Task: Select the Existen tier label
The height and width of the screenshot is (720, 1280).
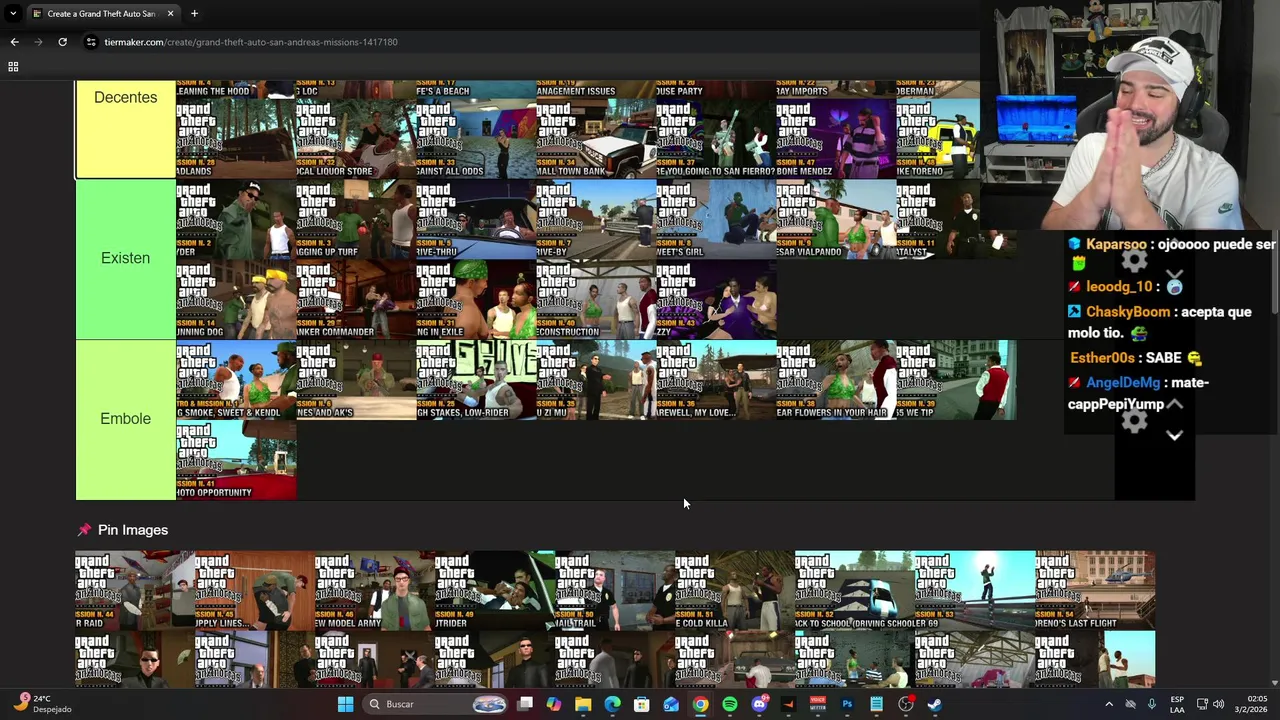Action: click(x=126, y=258)
